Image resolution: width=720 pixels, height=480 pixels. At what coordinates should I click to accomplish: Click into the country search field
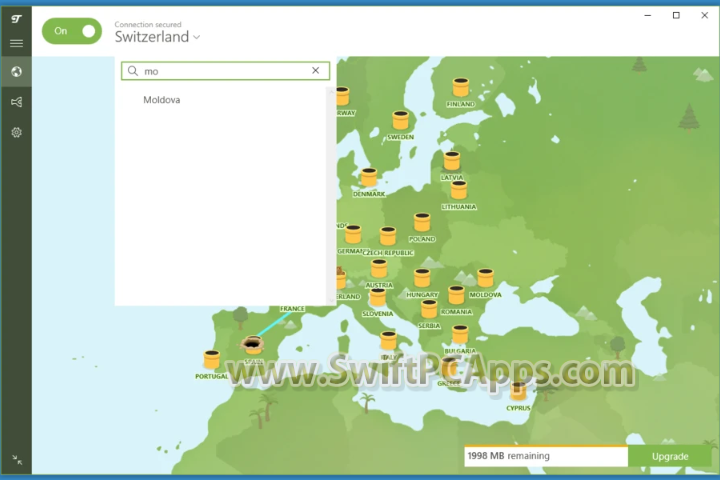pyautogui.click(x=225, y=71)
